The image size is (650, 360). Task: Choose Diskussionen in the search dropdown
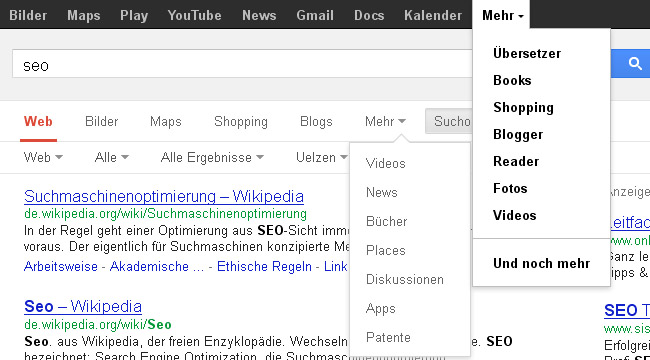tap(405, 280)
